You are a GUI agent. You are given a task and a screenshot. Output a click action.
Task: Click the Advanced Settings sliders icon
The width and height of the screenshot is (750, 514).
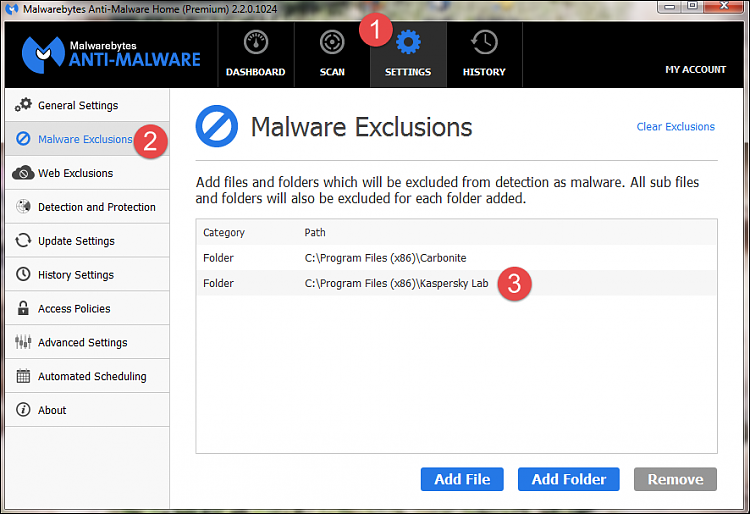pos(23,342)
